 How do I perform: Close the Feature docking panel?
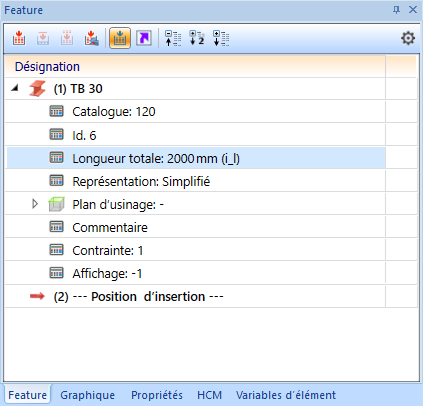pyautogui.click(x=413, y=10)
